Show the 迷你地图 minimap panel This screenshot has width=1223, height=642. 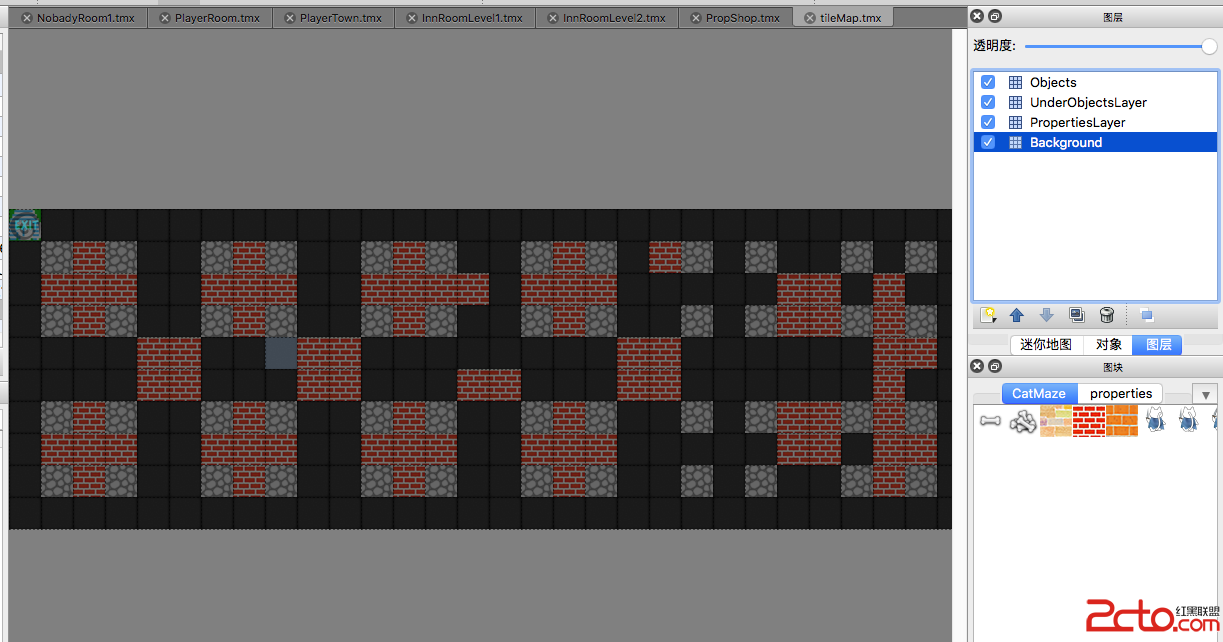coord(1046,344)
